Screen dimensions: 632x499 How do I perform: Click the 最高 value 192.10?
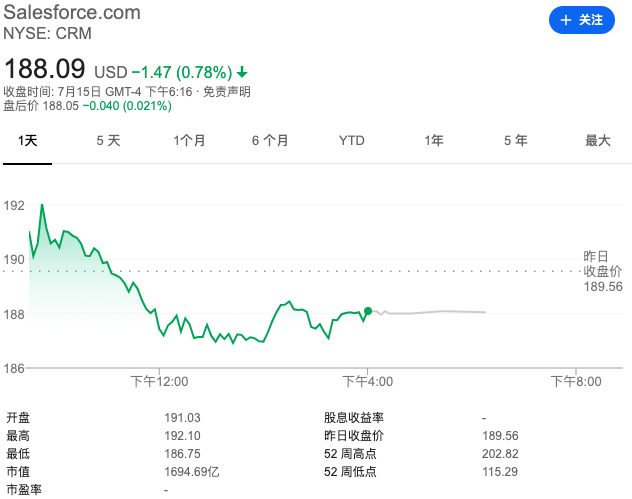pyautogui.click(x=182, y=436)
